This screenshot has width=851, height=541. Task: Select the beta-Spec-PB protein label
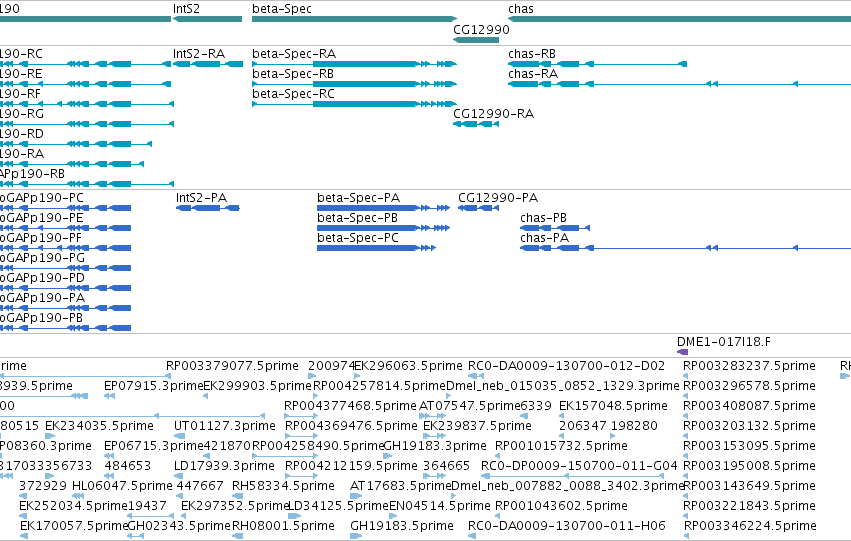[x=357, y=218]
